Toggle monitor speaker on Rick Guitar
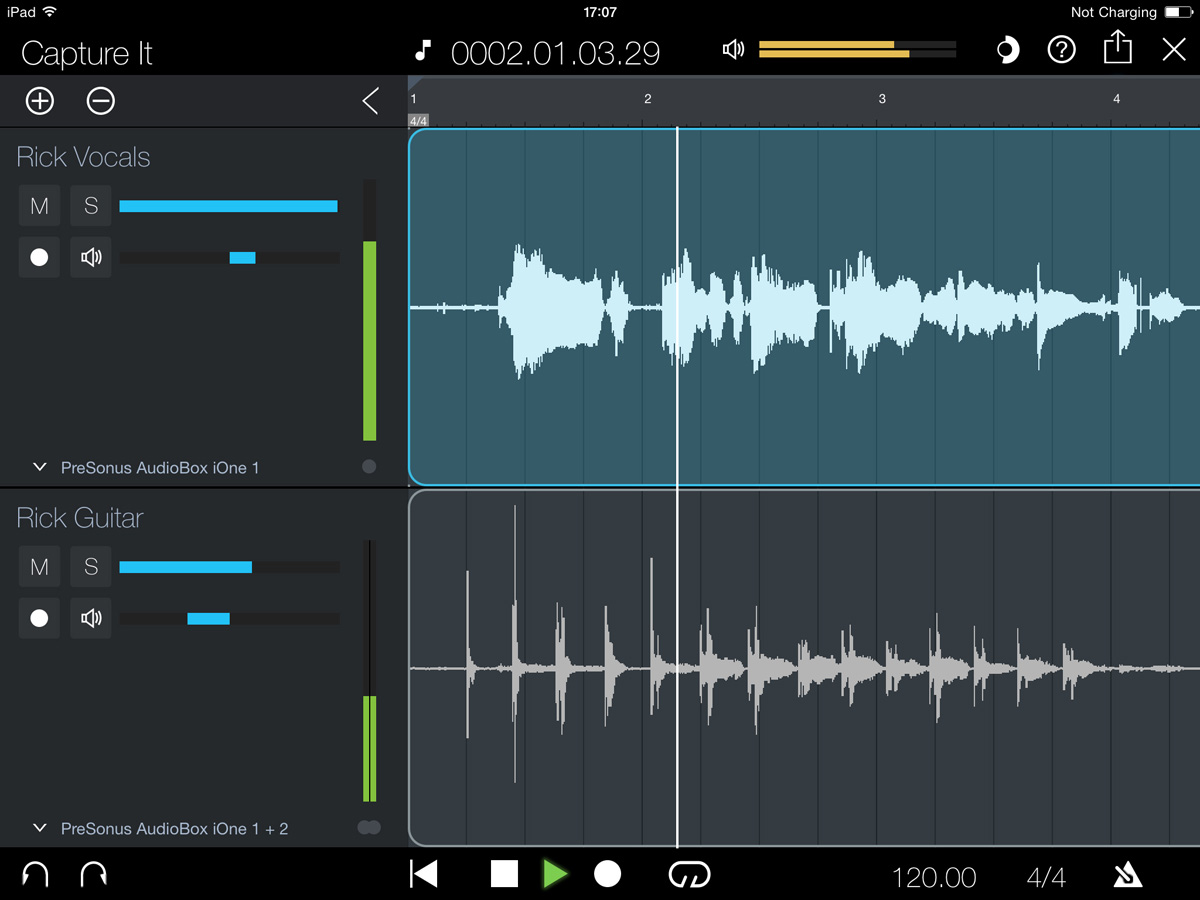The image size is (1200, 900). click(x=91, y=619)
